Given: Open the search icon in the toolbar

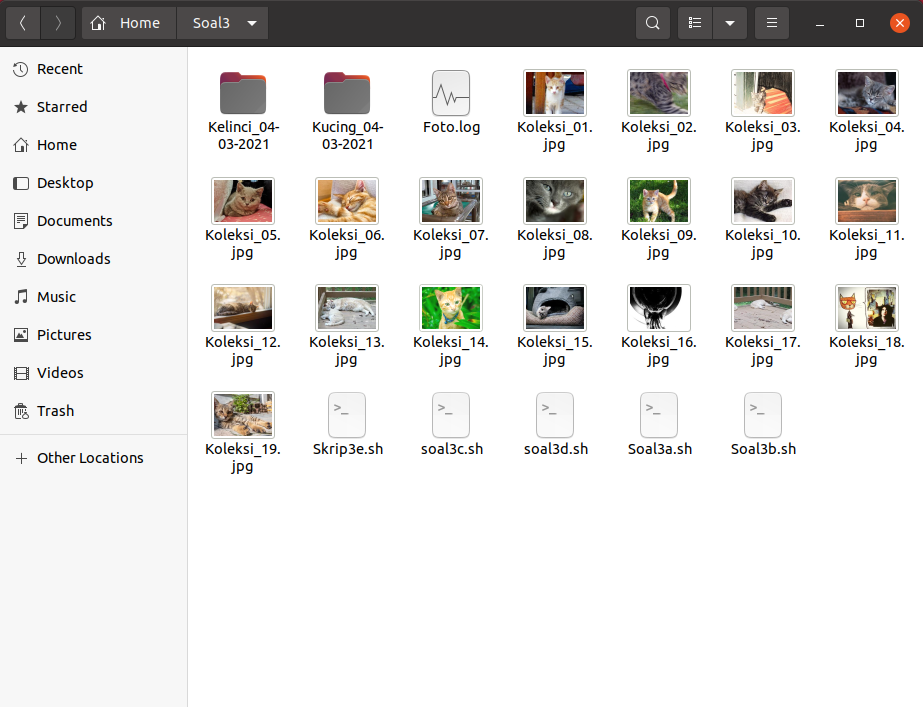Looking at the screenshot, I should (652, 22).
